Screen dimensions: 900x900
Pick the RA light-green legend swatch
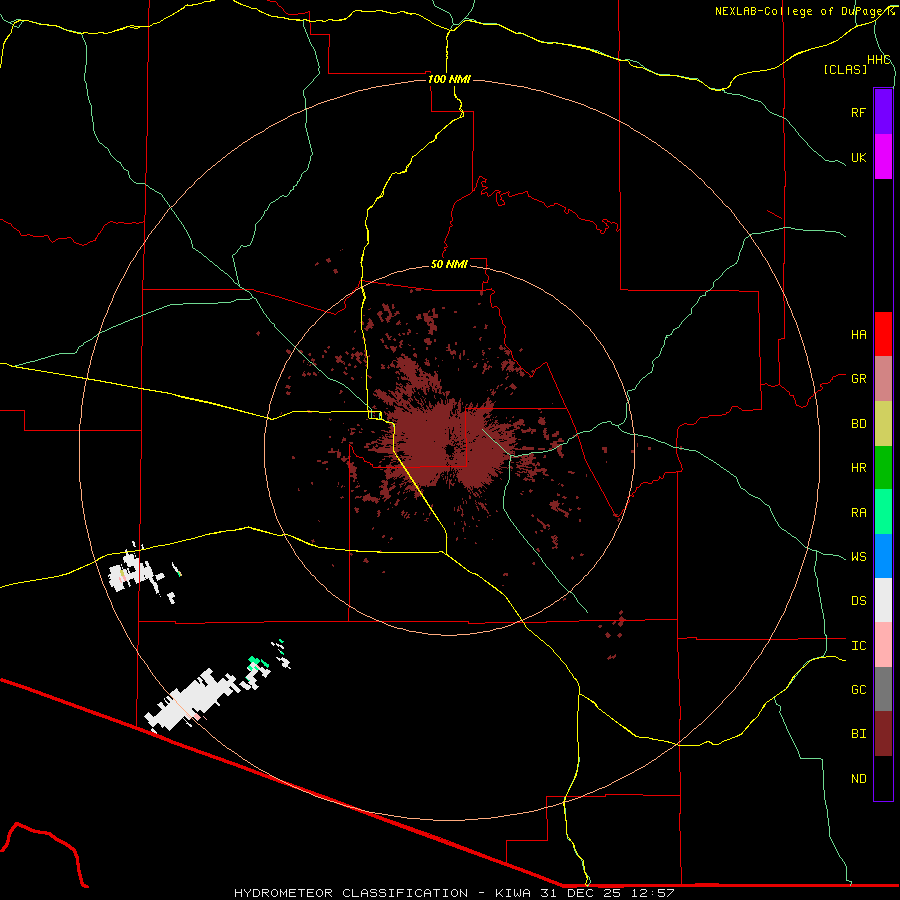tap(883, 512)
